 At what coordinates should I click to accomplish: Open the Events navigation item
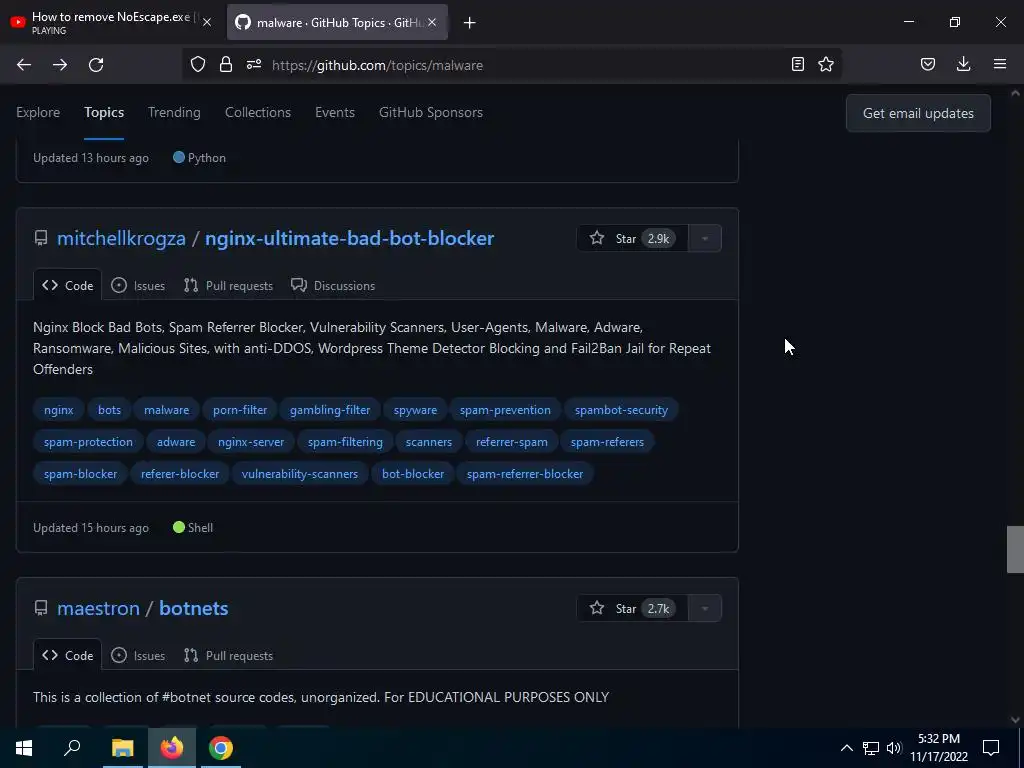click(x=335, y=112)
